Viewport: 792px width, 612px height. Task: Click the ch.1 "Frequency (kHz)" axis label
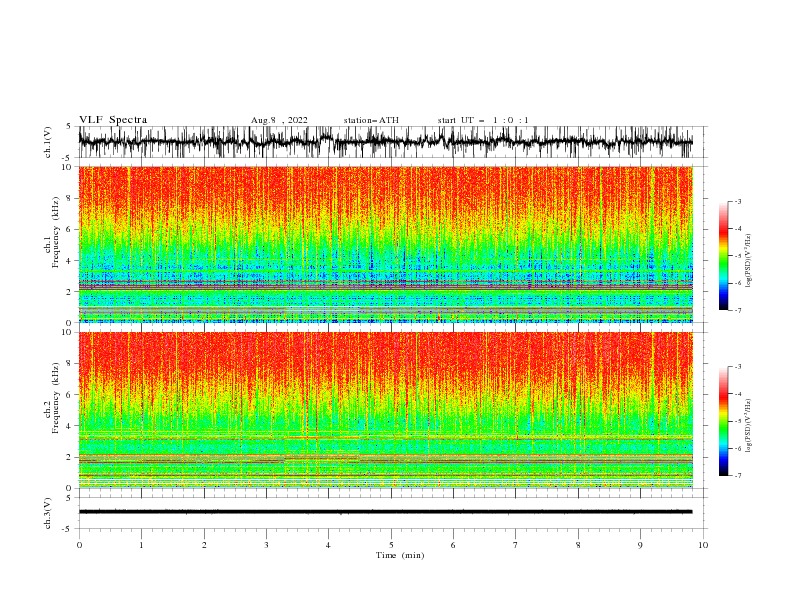tap(56, 233)
